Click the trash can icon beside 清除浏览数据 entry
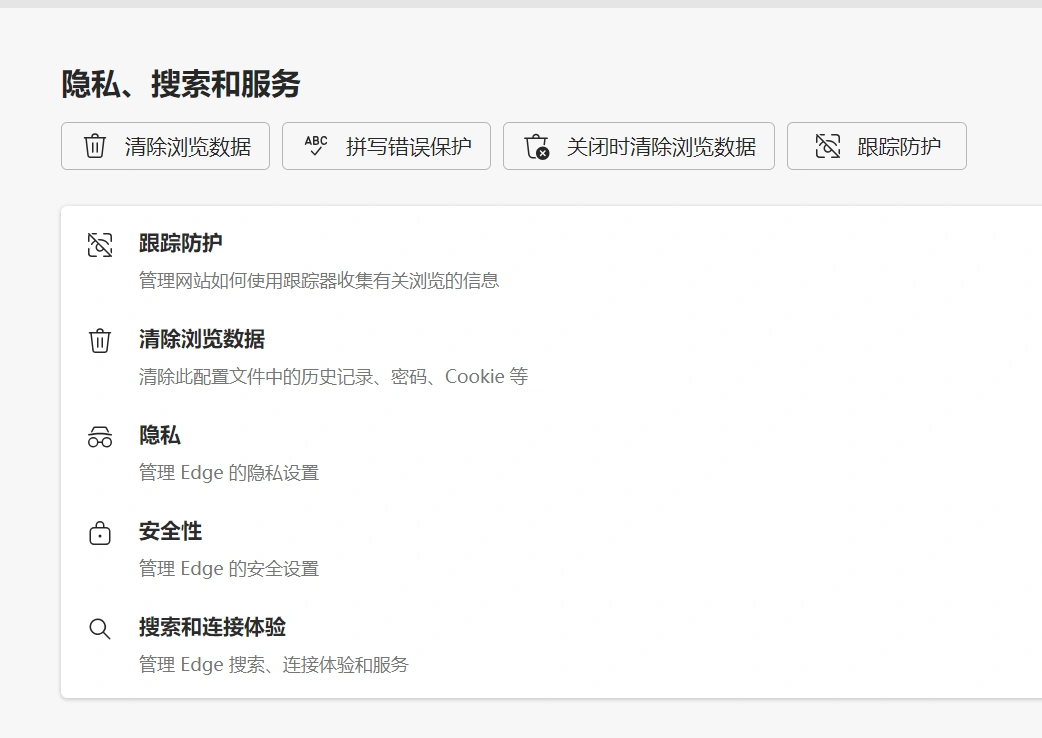 (99, 340)
